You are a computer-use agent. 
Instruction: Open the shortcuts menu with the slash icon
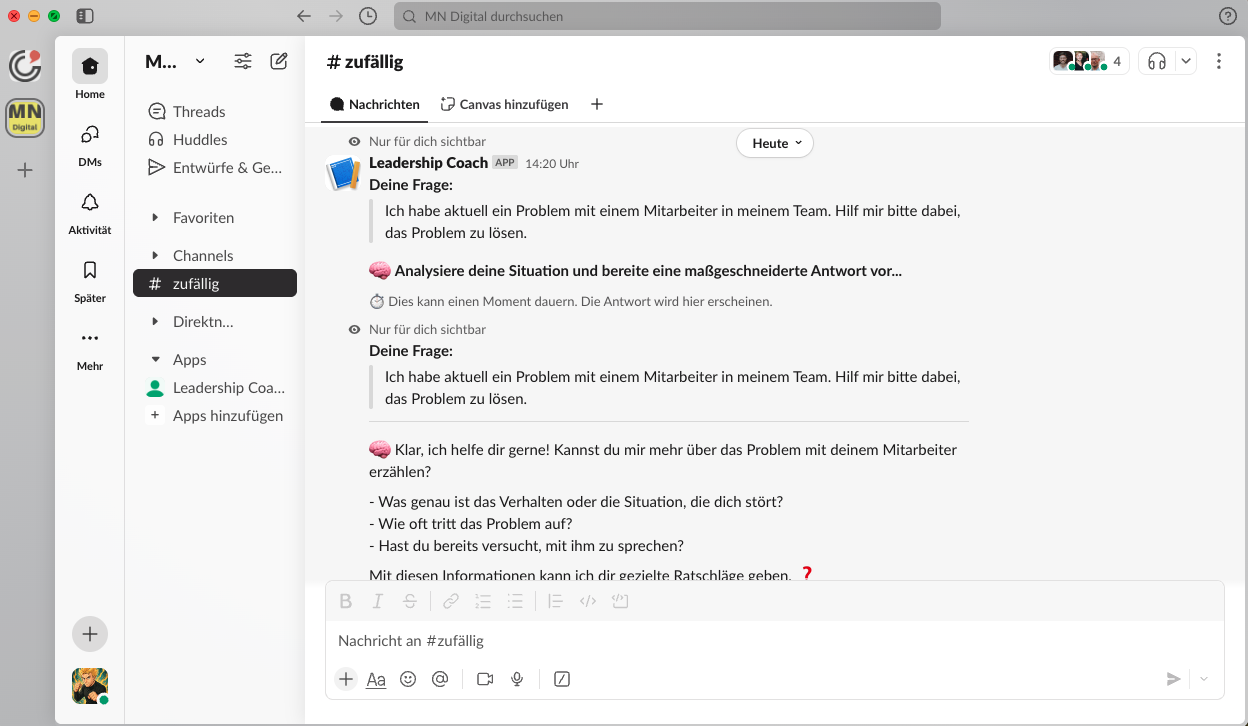pyautogui.click(x=561, y=679)
